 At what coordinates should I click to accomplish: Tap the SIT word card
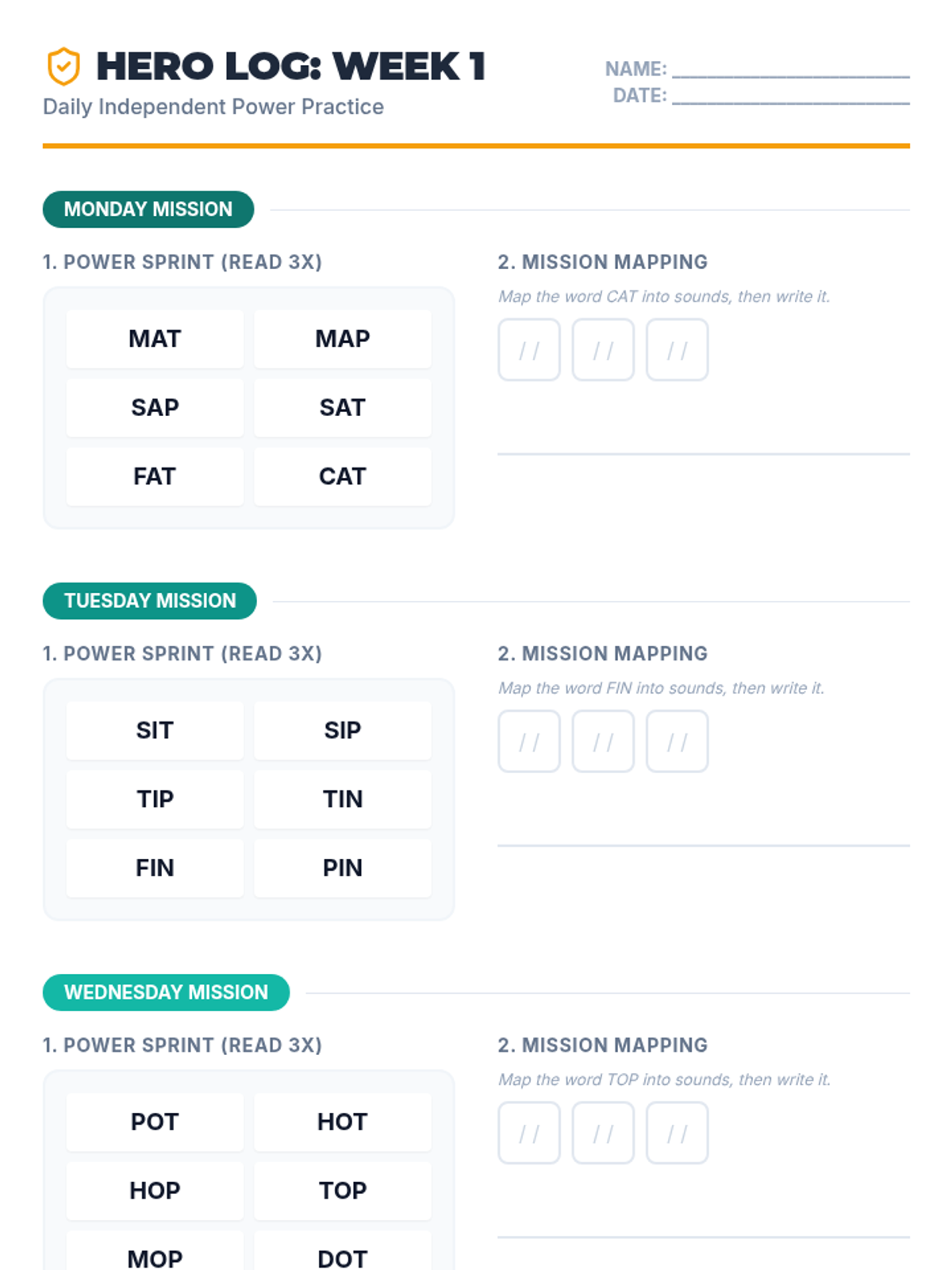155,730
